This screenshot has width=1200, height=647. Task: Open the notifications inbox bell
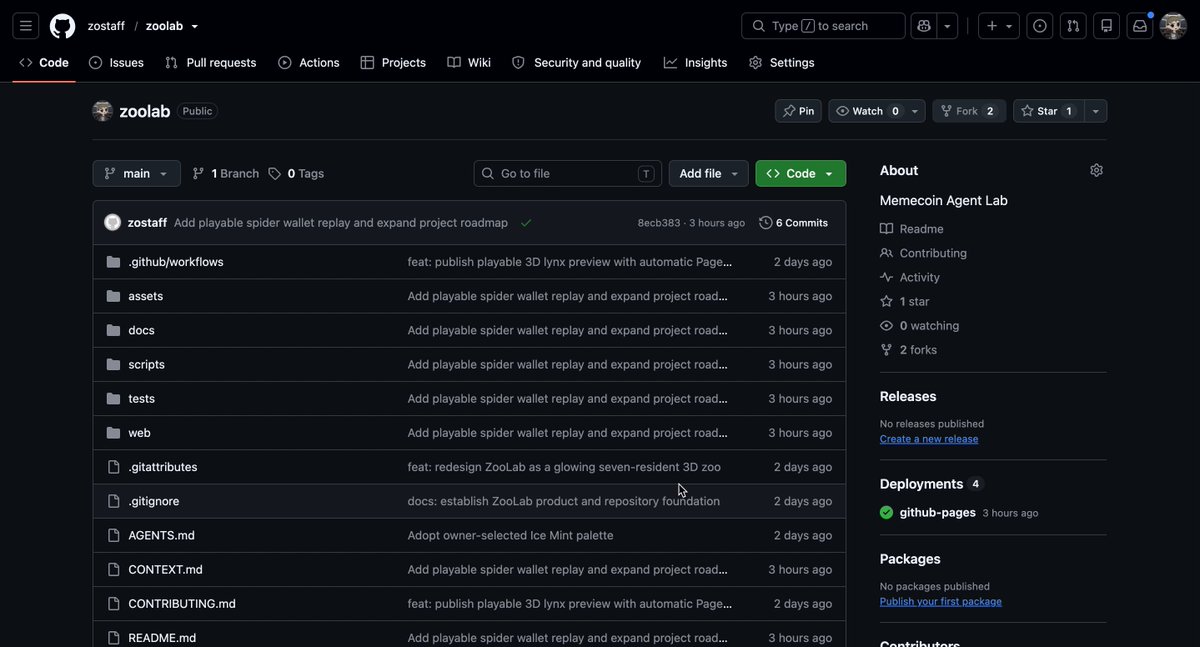point(1140,26)
